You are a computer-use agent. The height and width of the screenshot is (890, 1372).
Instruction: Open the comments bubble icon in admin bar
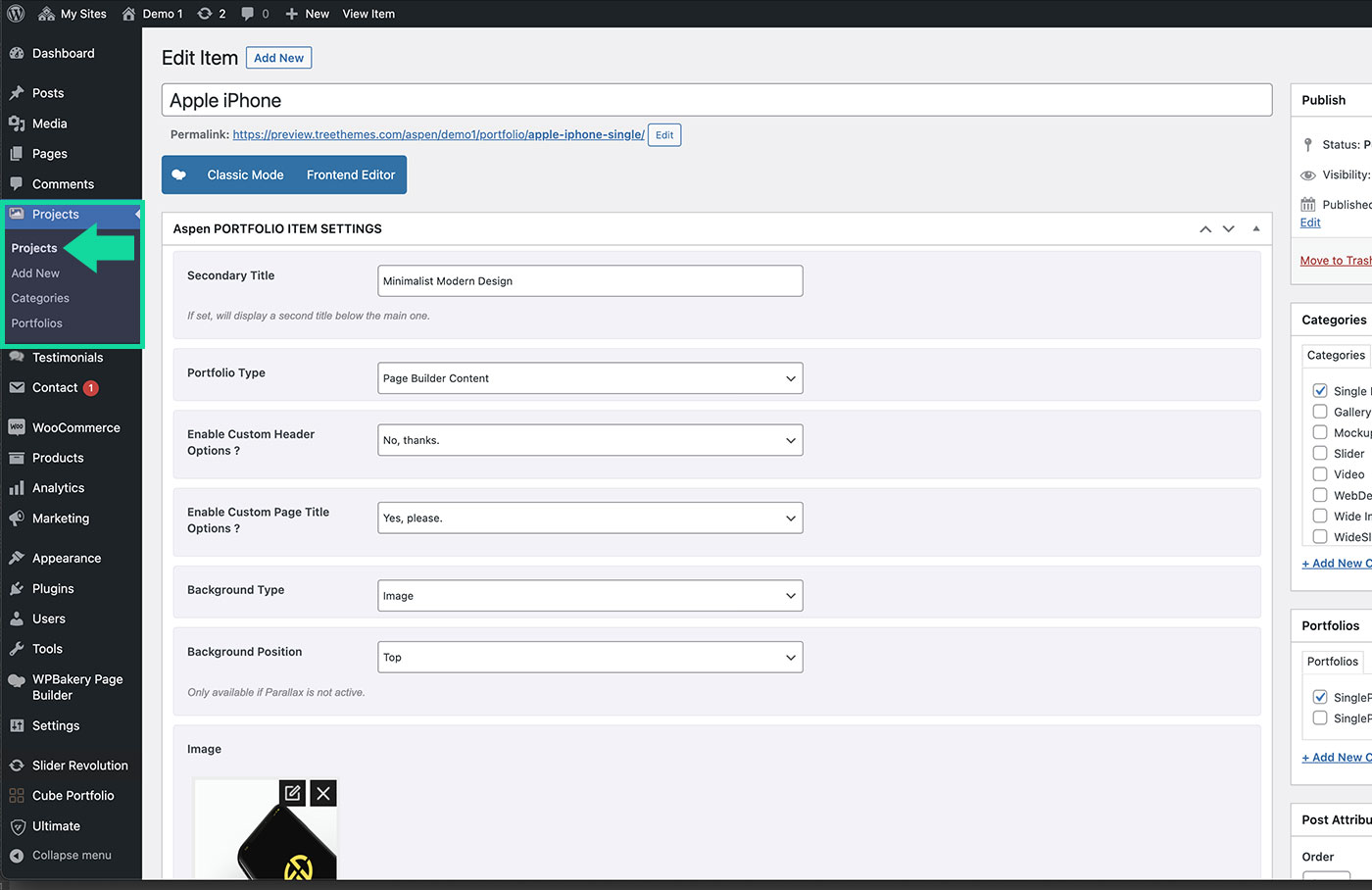248,14
